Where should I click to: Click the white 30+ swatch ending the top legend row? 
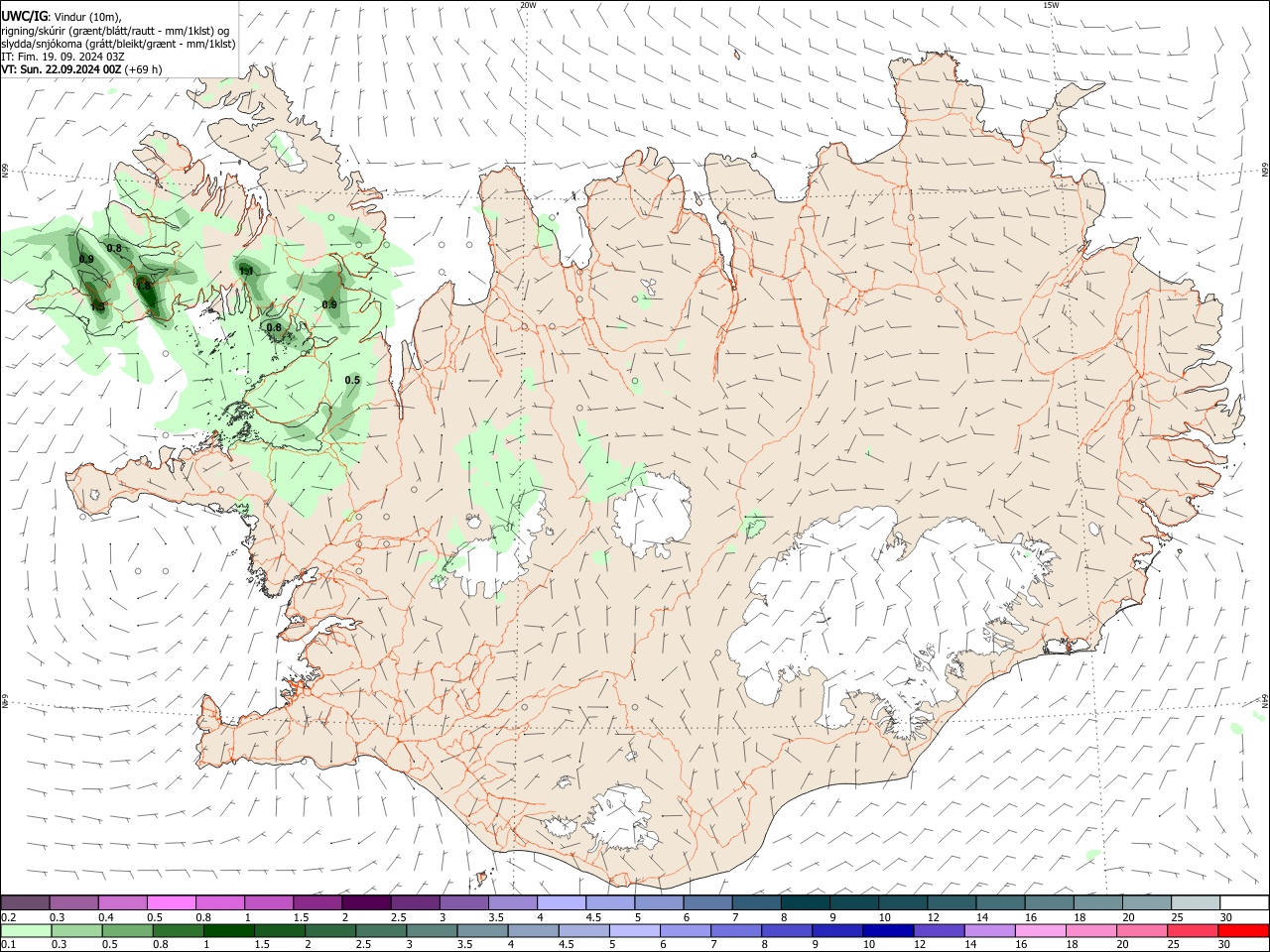tap(1244, 902)
